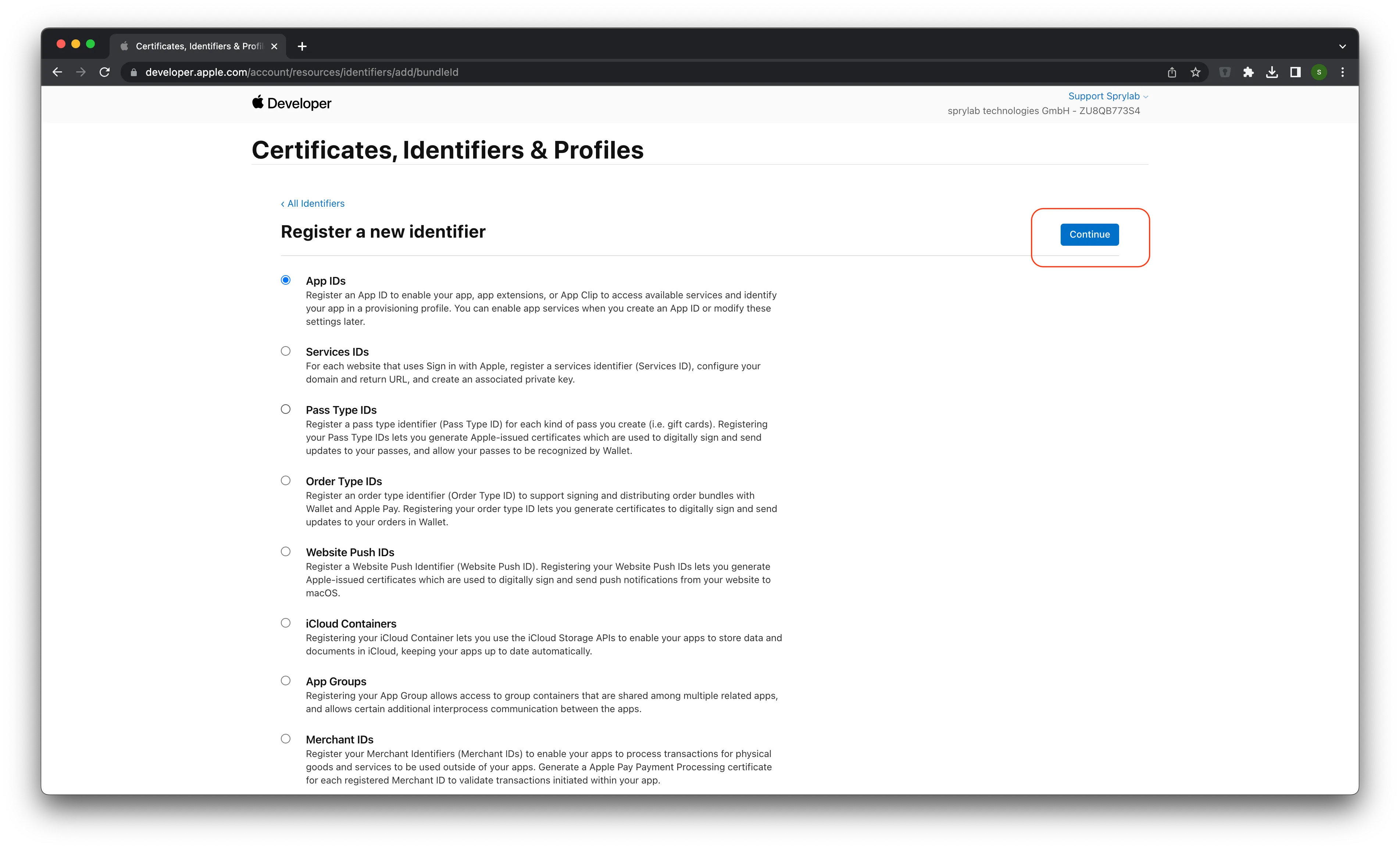Click the browser back arrow
The height and width of the screenshot is (849, 1400).
tap(57, 72)
